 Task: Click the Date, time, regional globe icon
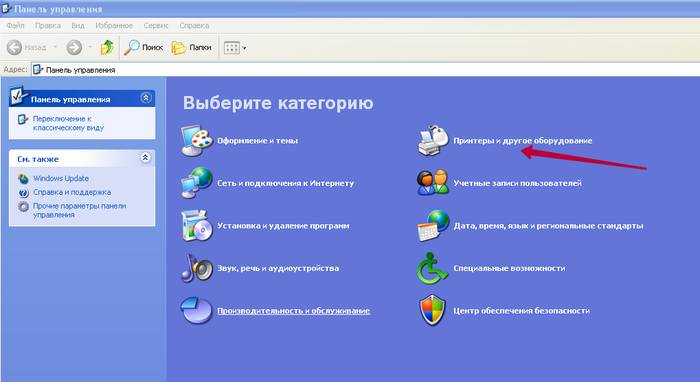433,225
